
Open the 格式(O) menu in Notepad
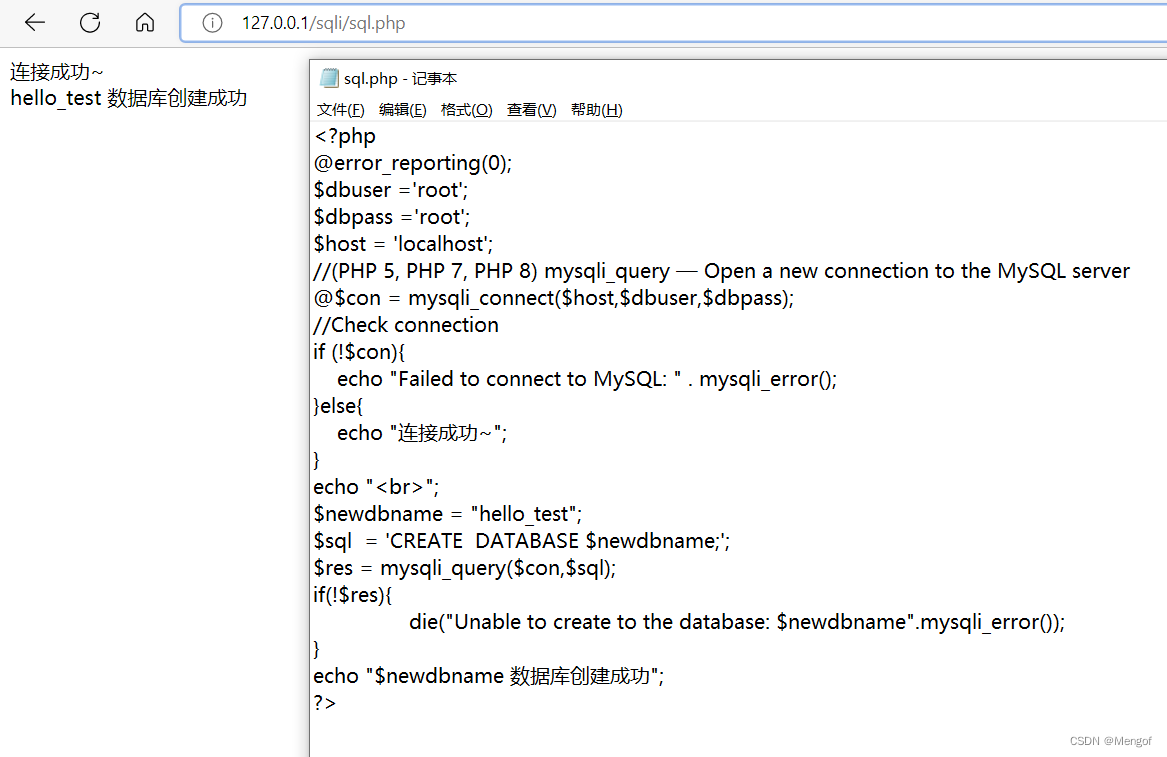[466, 109]
